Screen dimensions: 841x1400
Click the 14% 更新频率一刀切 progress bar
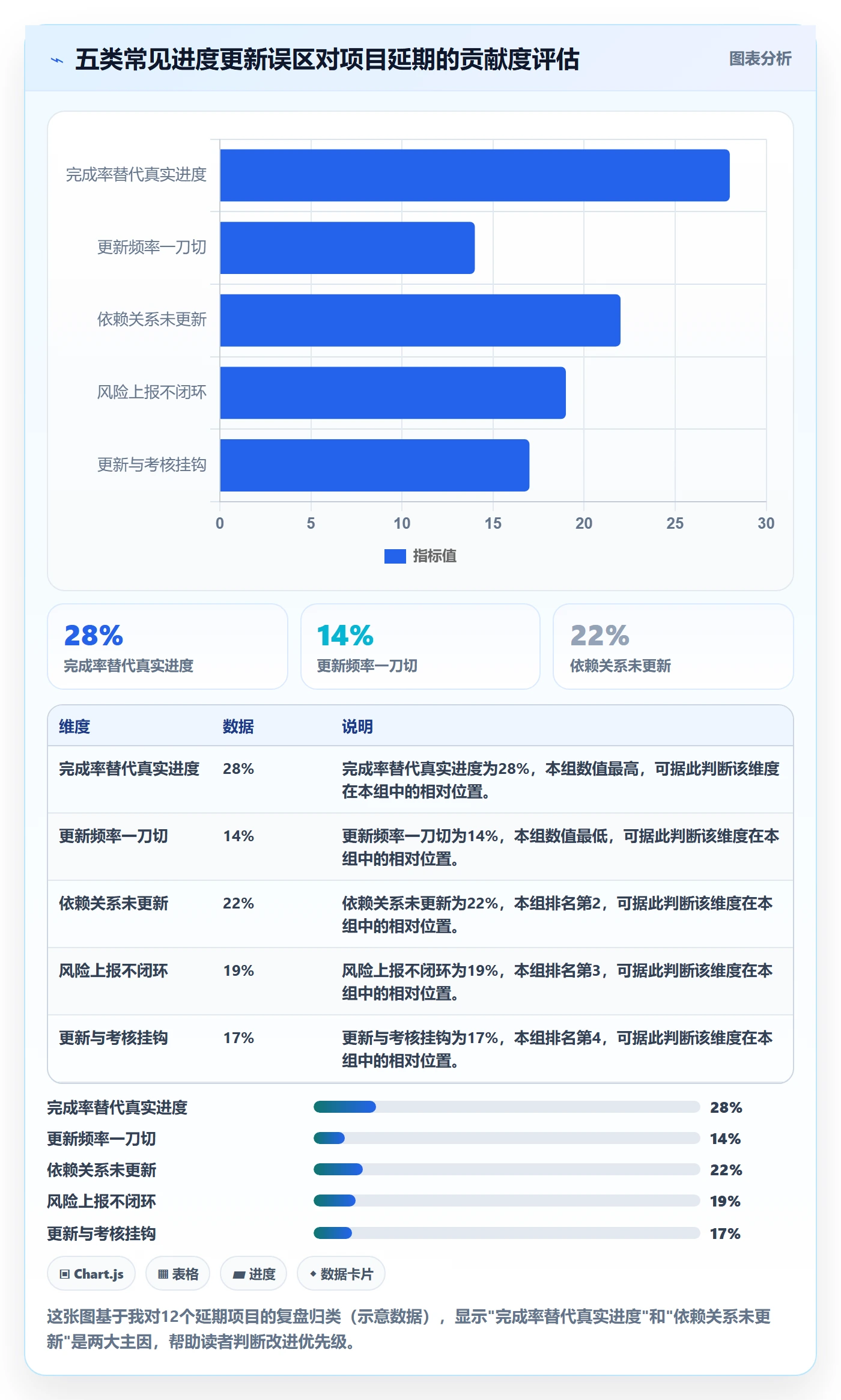[507, 1138]
